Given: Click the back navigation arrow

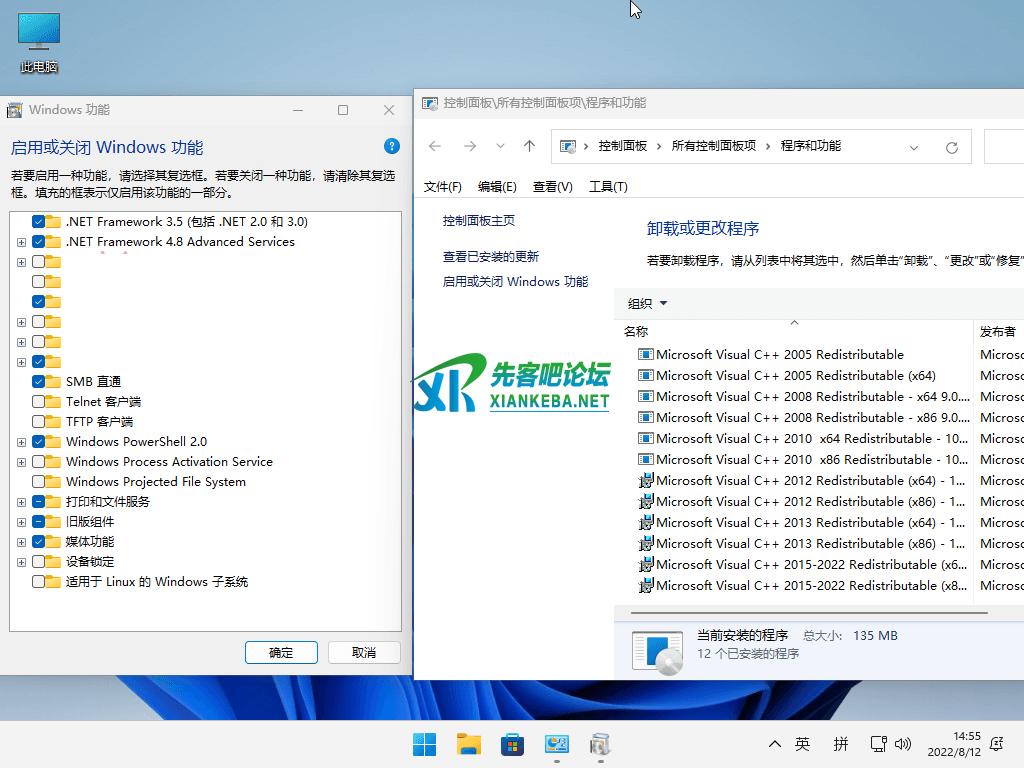Looking at the screenshot, I should tap(435, 146).
